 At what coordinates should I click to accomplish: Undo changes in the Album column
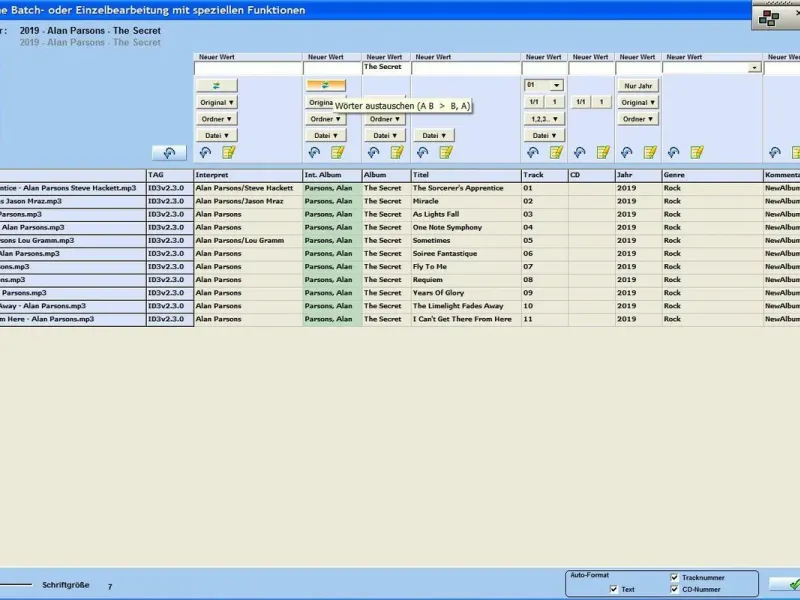[x=373, y=152]
